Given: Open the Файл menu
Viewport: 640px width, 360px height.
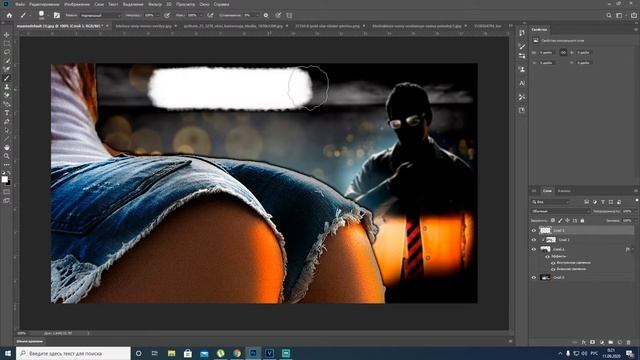Looking at the screenshot, I should (x=20, y=4).
